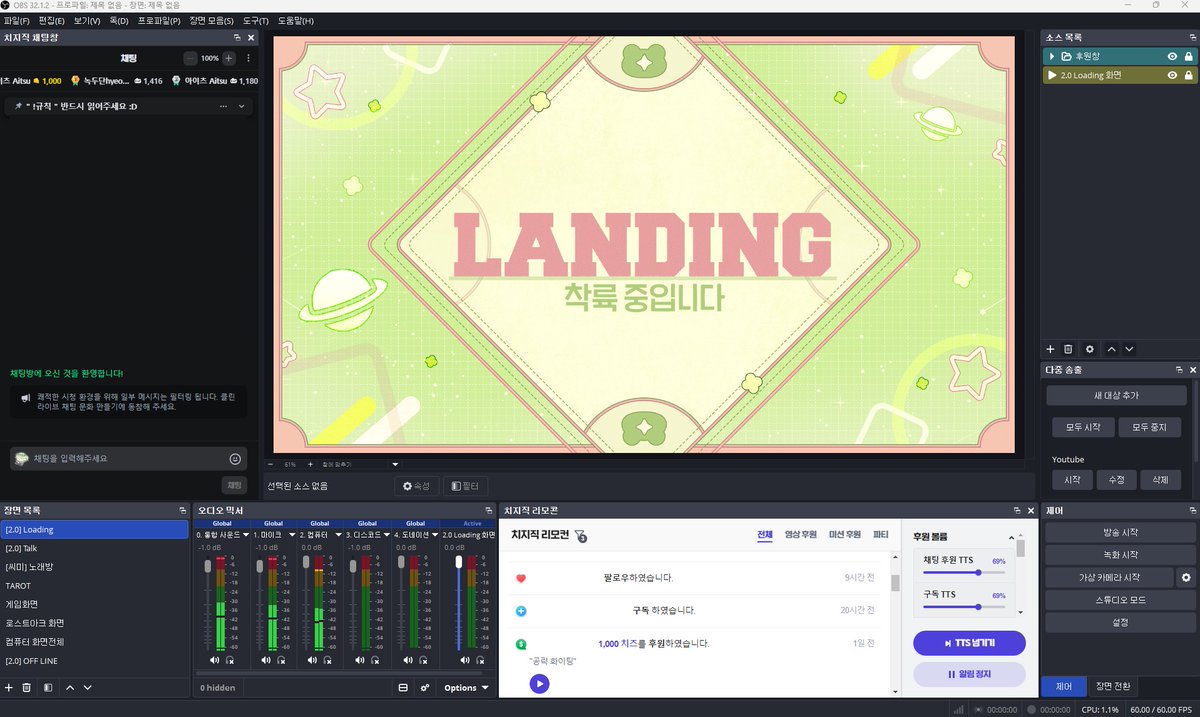Undock the 장면 목록 panel

click(x=182, y=510)
